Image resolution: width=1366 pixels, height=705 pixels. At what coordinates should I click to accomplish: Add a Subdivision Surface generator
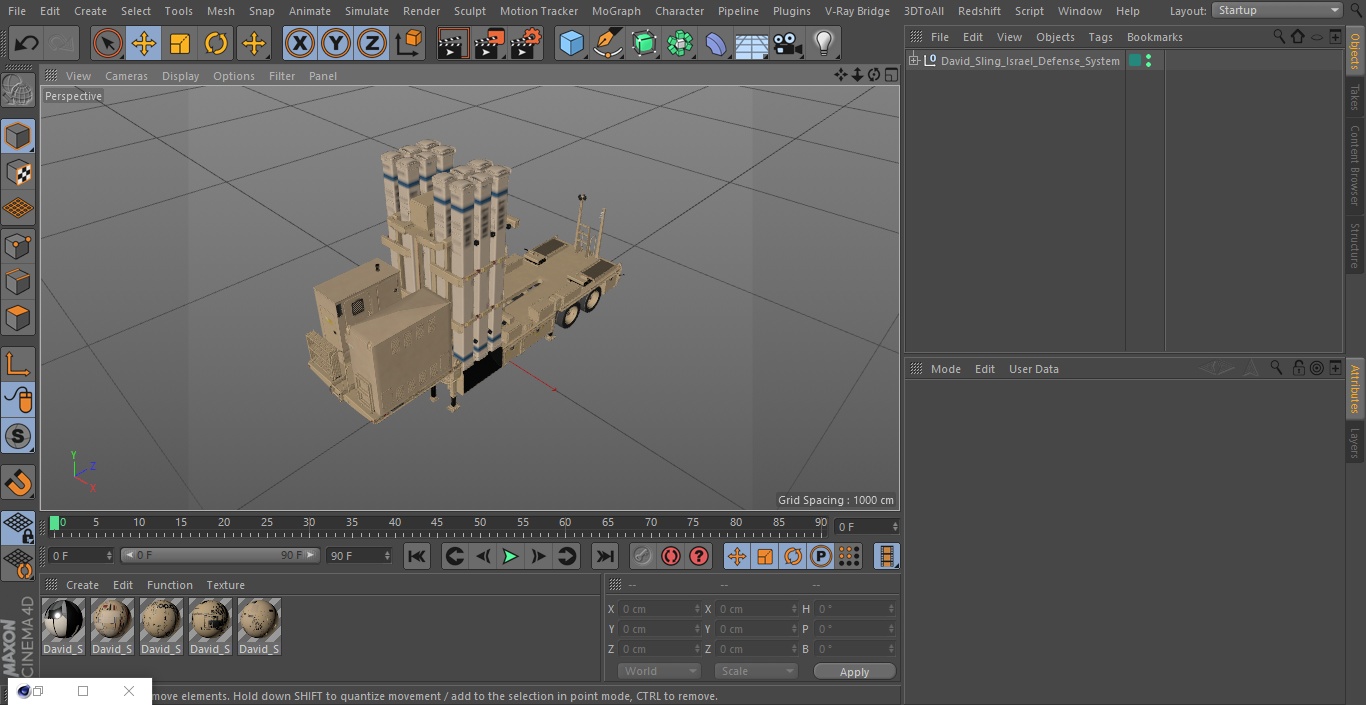644,43
